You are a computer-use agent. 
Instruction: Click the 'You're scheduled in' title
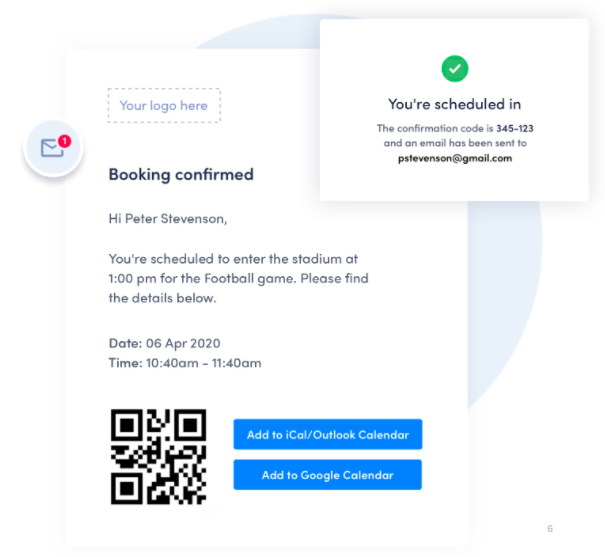pyautogui.click(x=455, y=104)
